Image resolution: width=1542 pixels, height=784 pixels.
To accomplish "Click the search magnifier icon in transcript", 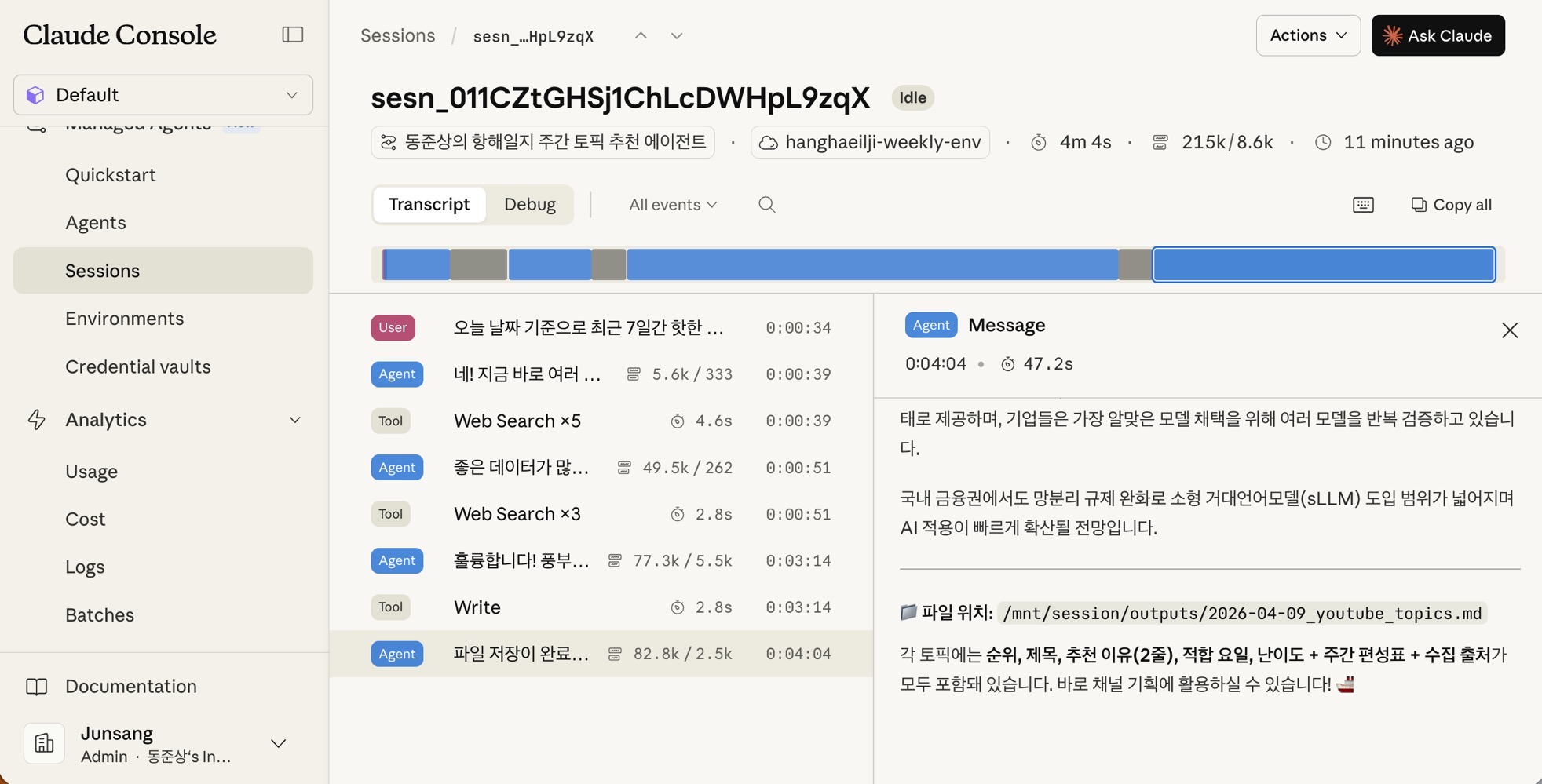I will [766, 205].
